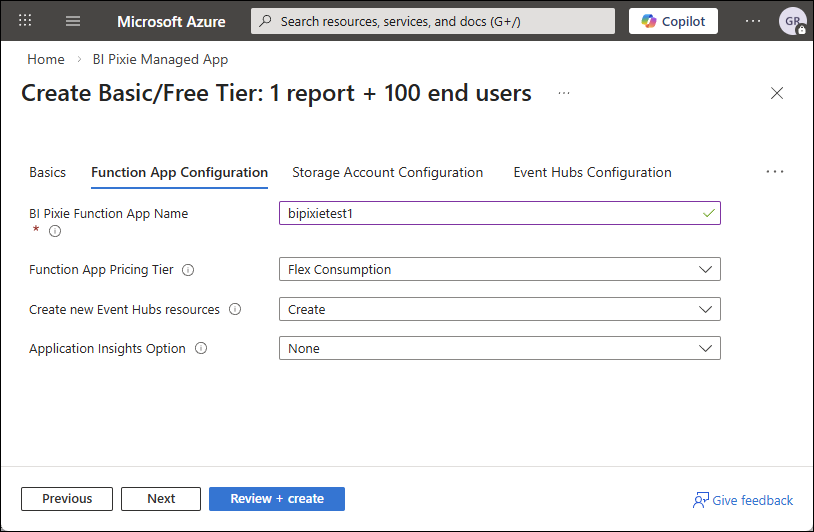Open the Event Hubs Configuration tab
The width and height of the screenshot is (814, 532).
(592, 172)
